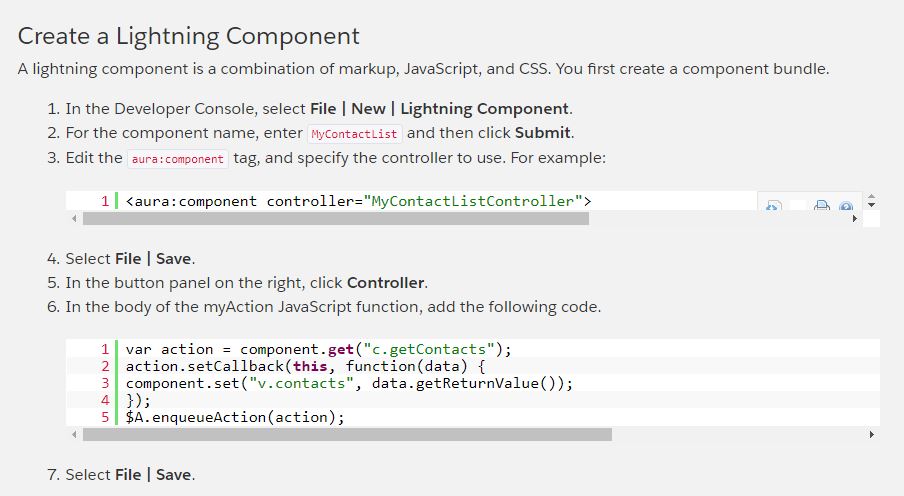Click line number 3 in JavaScript code block
The width and height of the screenshot is (904, 496).
coord(104,383)
